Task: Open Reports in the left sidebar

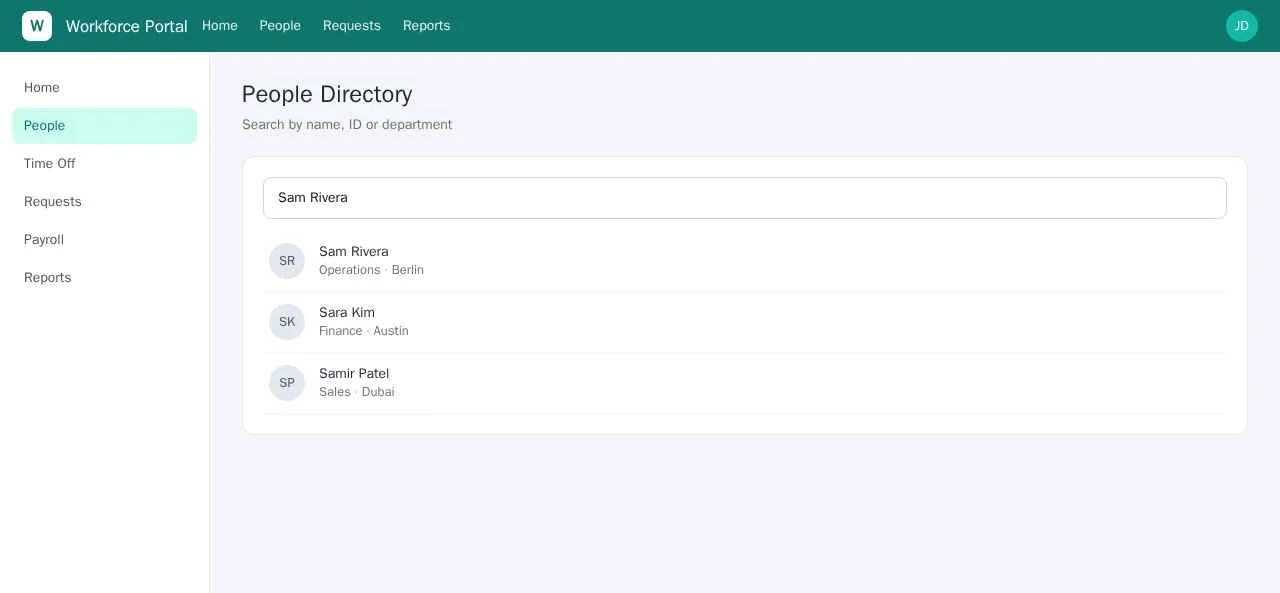Action: pos(104,278)
